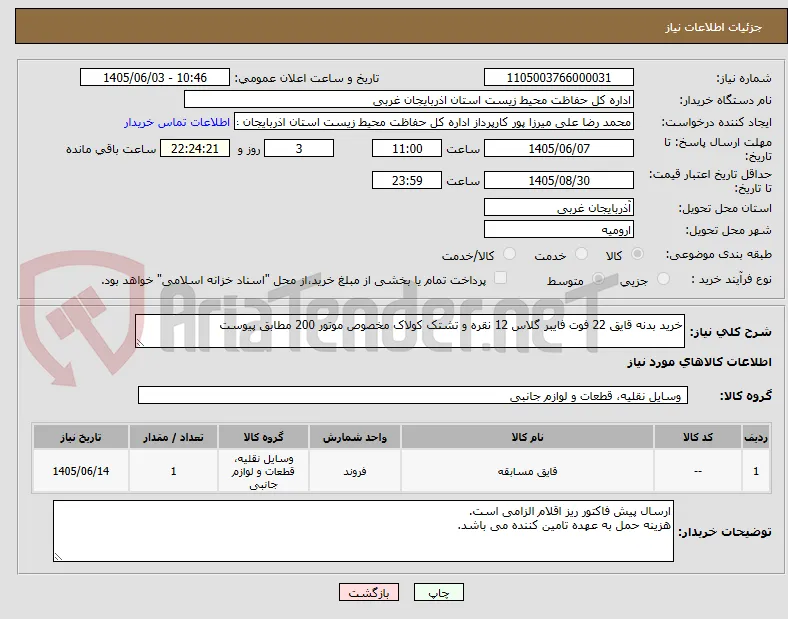The width and height of the screenshot is (788, 619).
Task: Click the delivery province field آذربایجان غربی
Action: [x=559, y=208]
